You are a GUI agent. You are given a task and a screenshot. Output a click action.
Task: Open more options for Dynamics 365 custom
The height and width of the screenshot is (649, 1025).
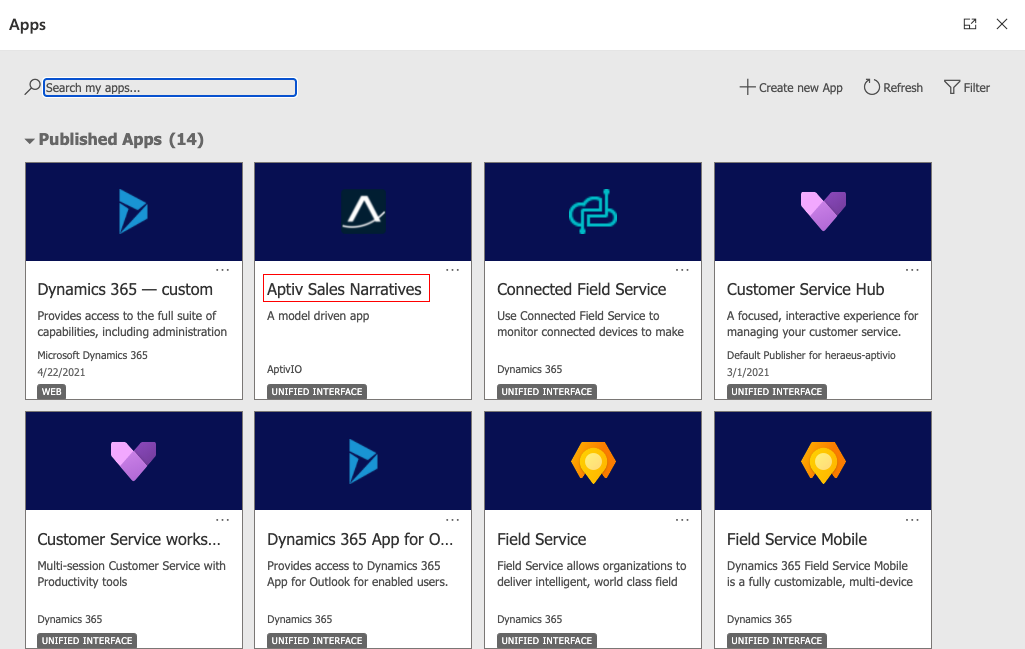(222, 270)
